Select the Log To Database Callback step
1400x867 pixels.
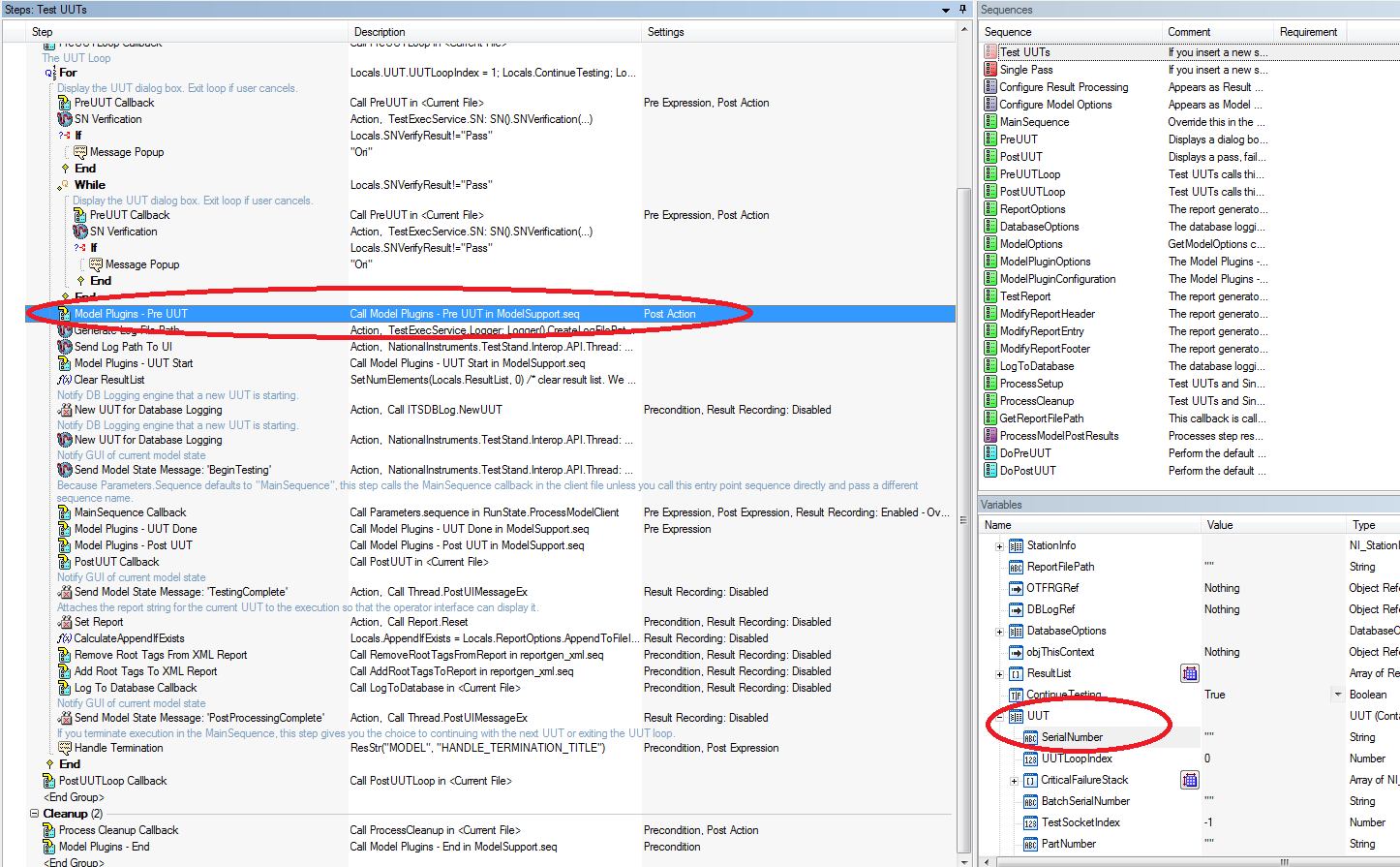coord(136,688)
